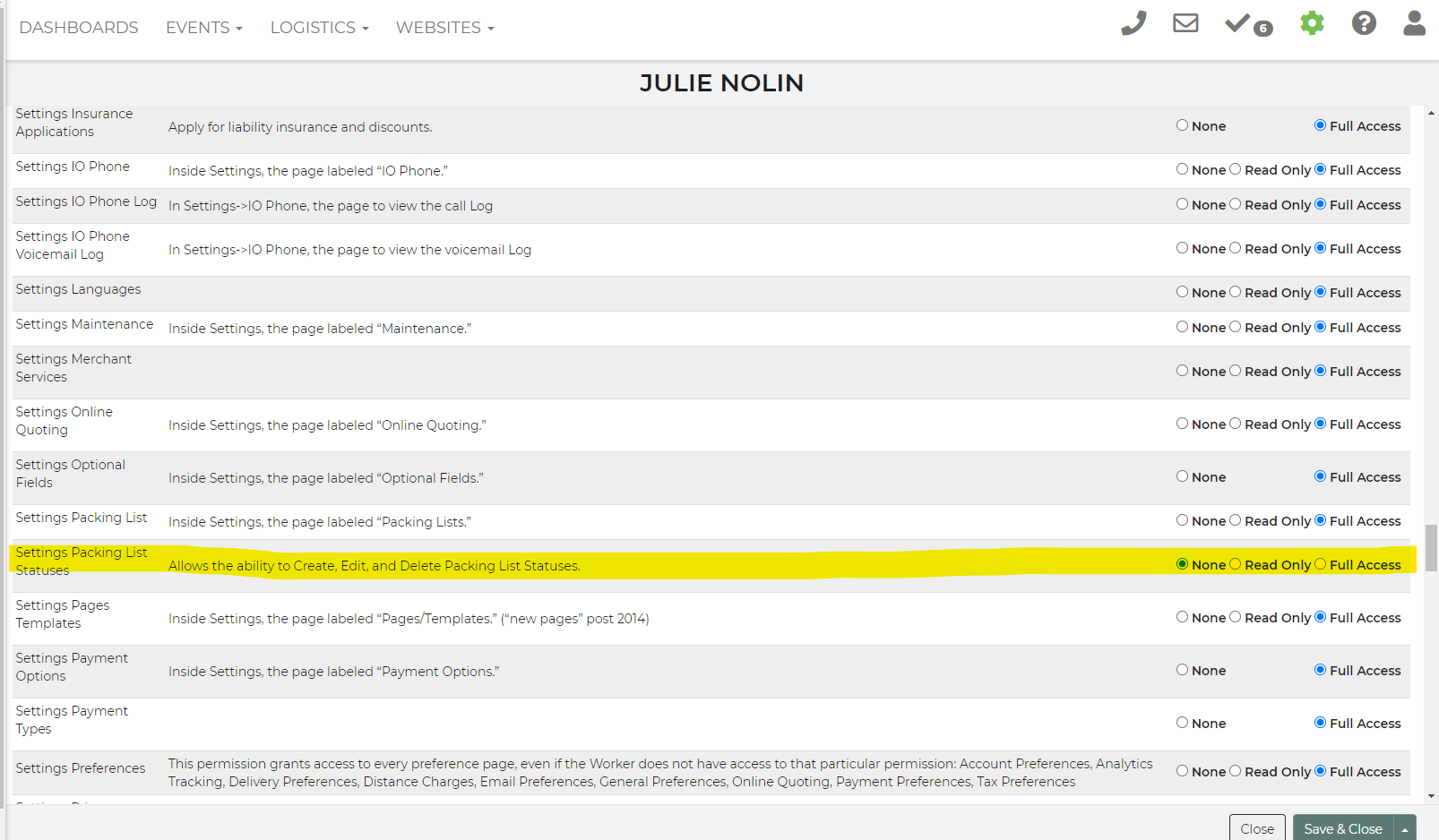Select None for Settings Payment Options
This screenshot has width=1439, height=840.
tap(1183, 670)
